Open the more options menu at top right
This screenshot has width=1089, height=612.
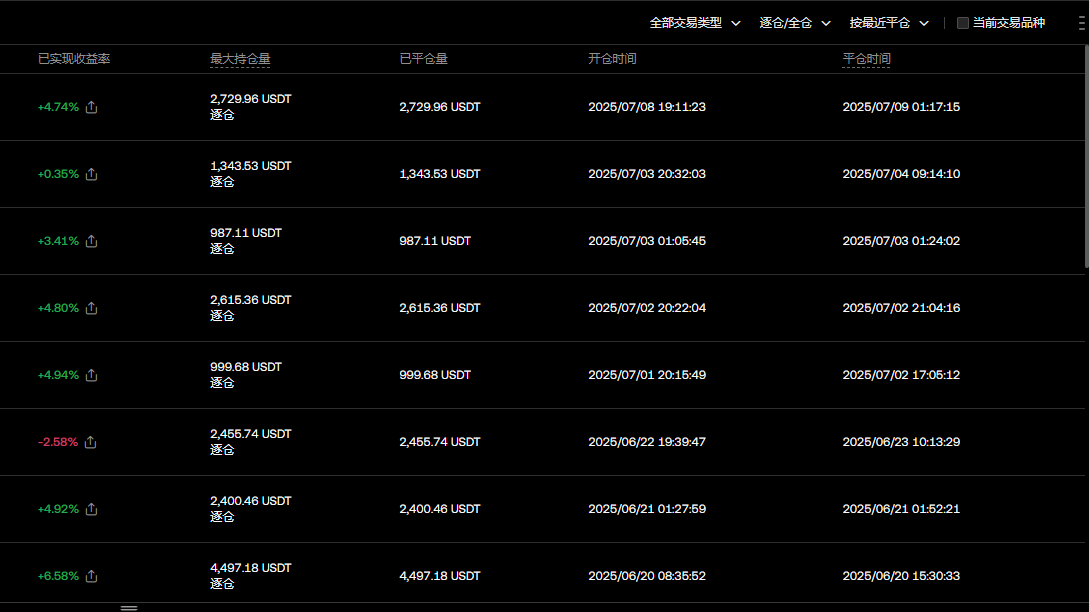[x=1081, y=23]
